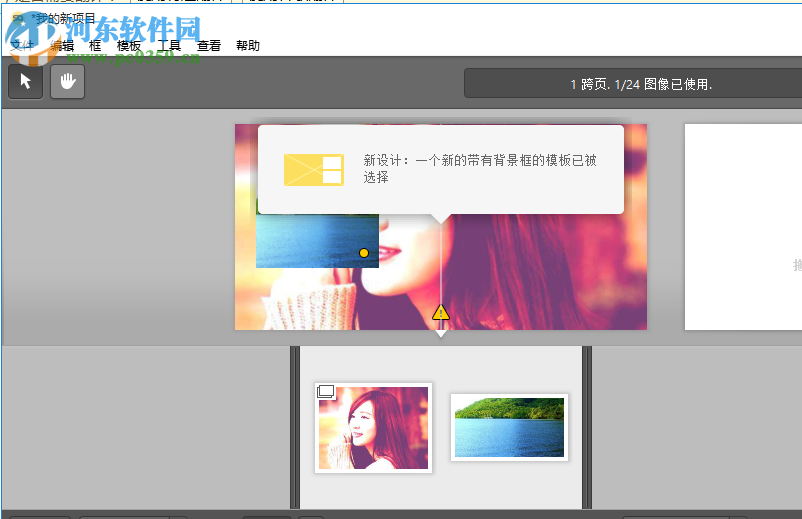The height and width of the screenshot is (519, 802).
Task: Open the 文件 menu
Action: pyautogui.click(x=22, y=46)
